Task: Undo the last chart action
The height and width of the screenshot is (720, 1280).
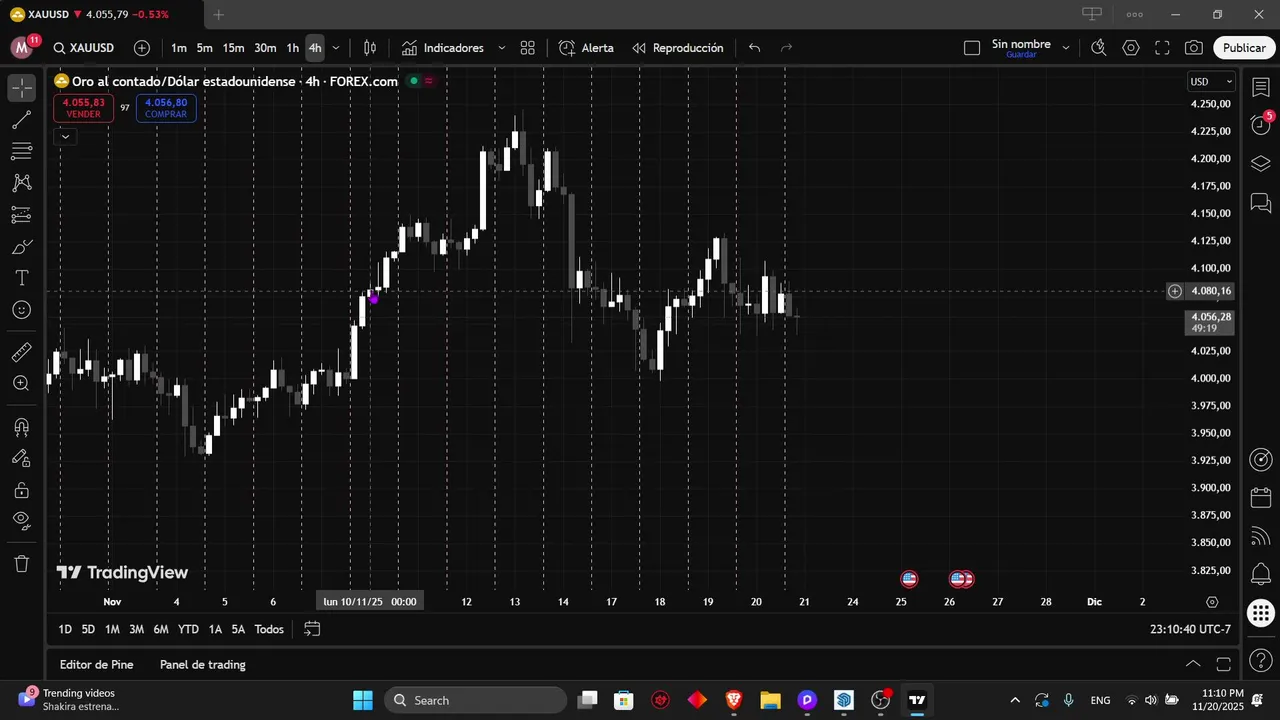Action: click(x=755, y=48)
